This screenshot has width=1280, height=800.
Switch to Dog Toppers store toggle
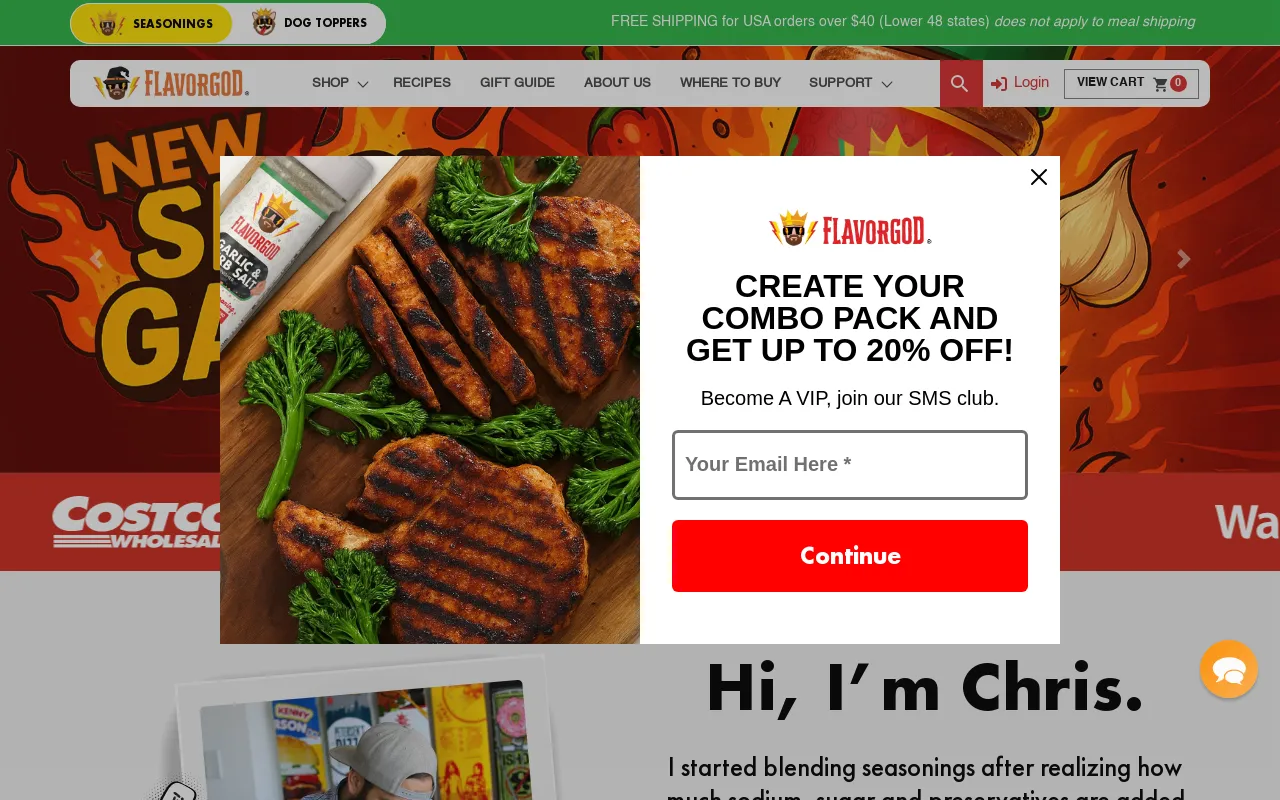coord(309,23)
